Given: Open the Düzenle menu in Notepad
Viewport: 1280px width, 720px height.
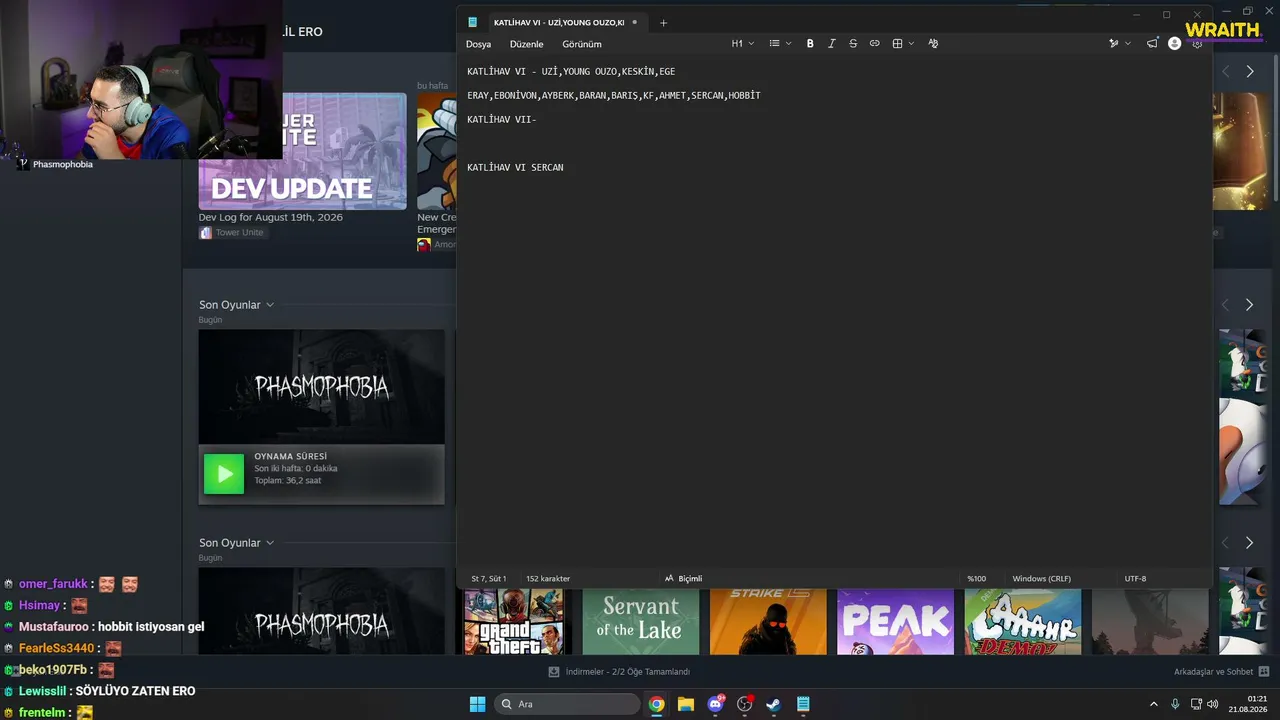Looking at the screenshot, I should 526,44.
